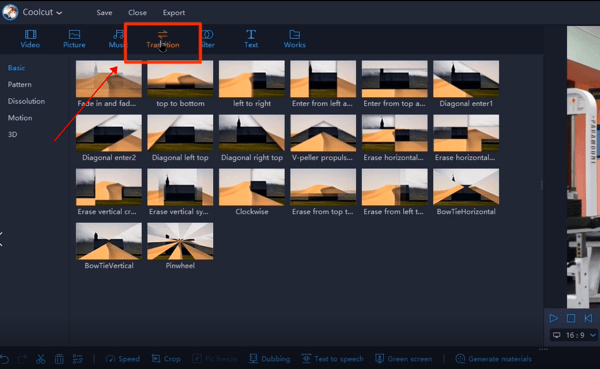Click the Coolcut logo avatar
Screen dimensions: 600x369
tap(10, 12)
